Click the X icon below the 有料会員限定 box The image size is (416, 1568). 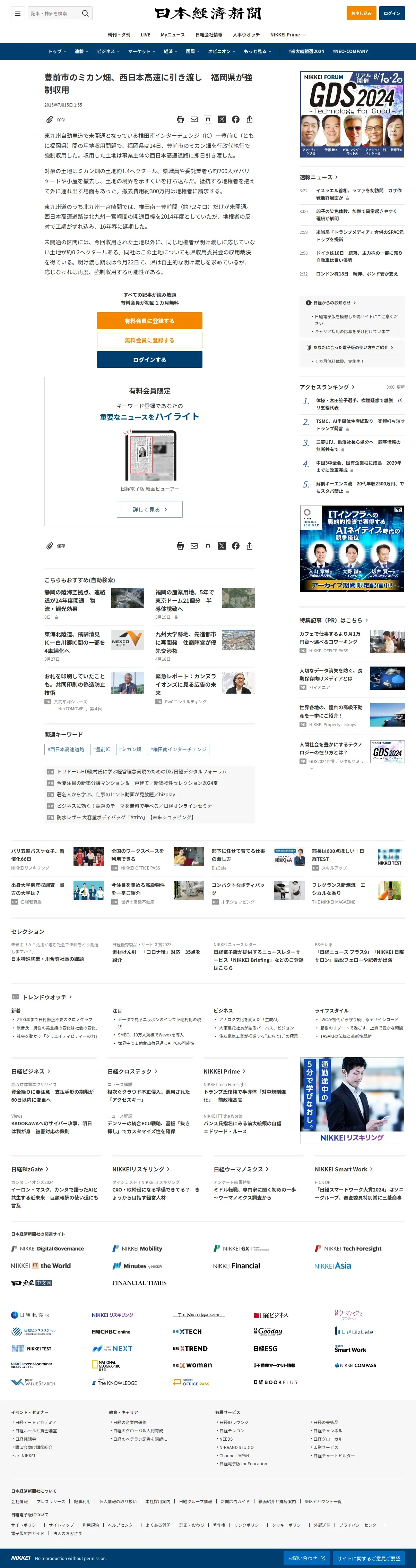pos(222,546)
